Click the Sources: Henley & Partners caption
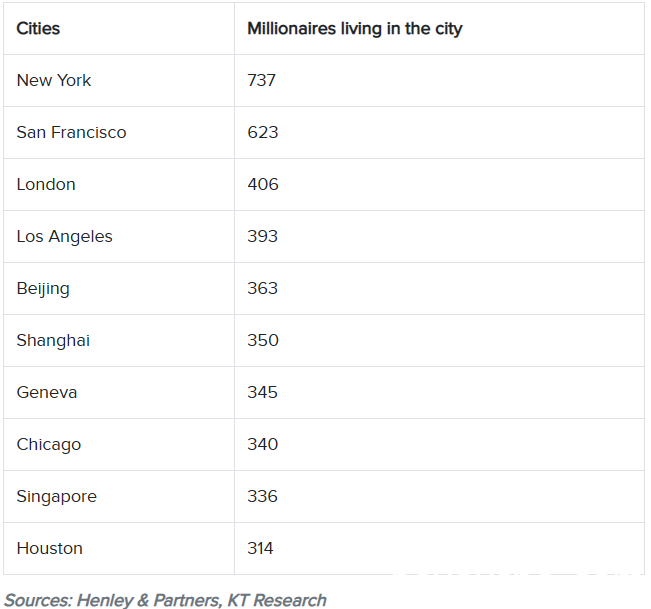 [165, 600]
